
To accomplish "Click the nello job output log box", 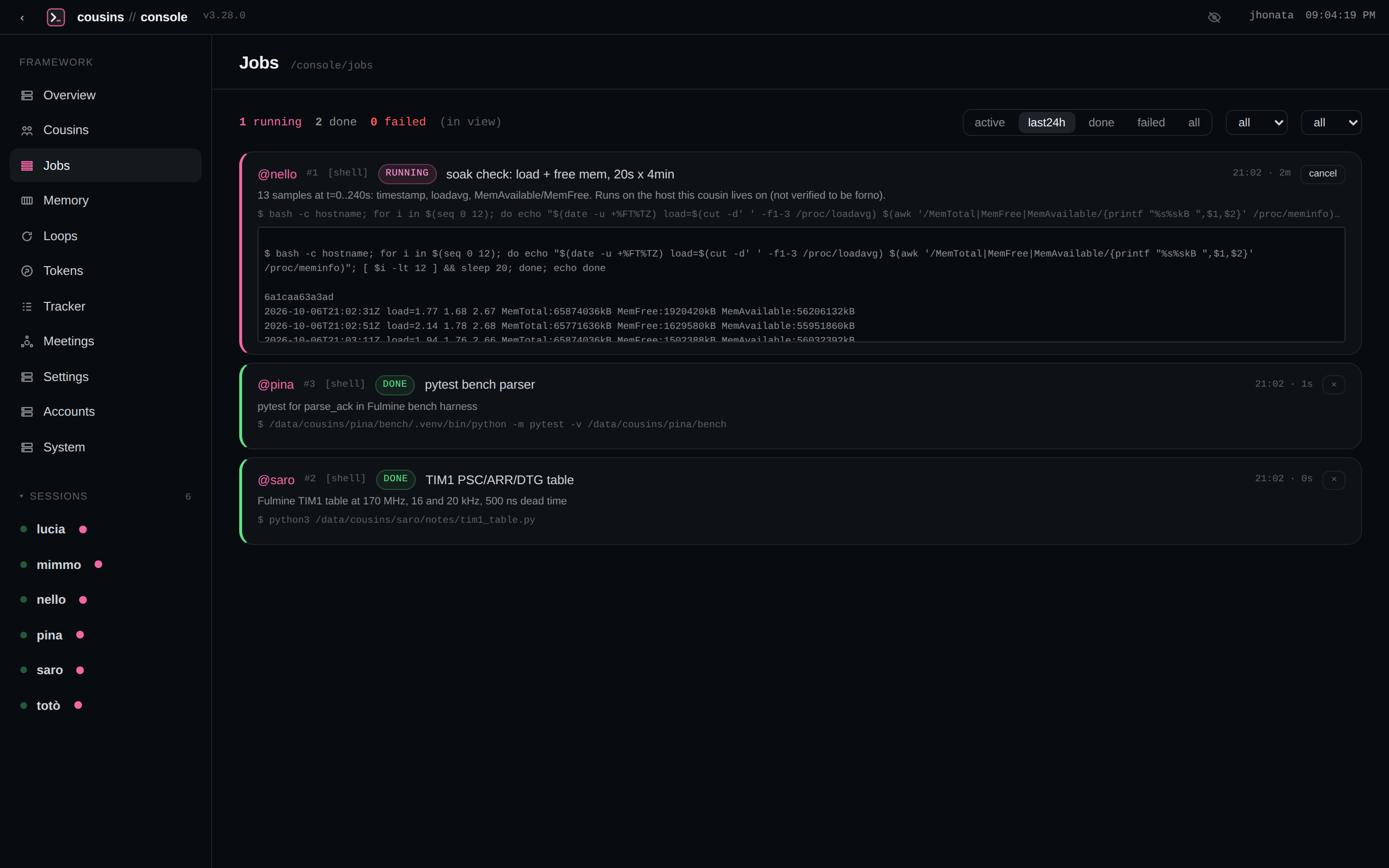I will (801, 285).
